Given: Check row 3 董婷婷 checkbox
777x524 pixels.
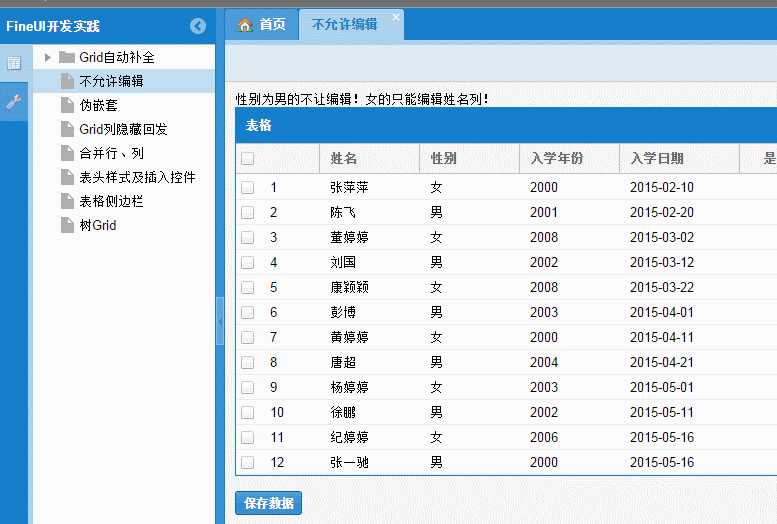Looking at the screenshot, I should (x=247, y=237).
